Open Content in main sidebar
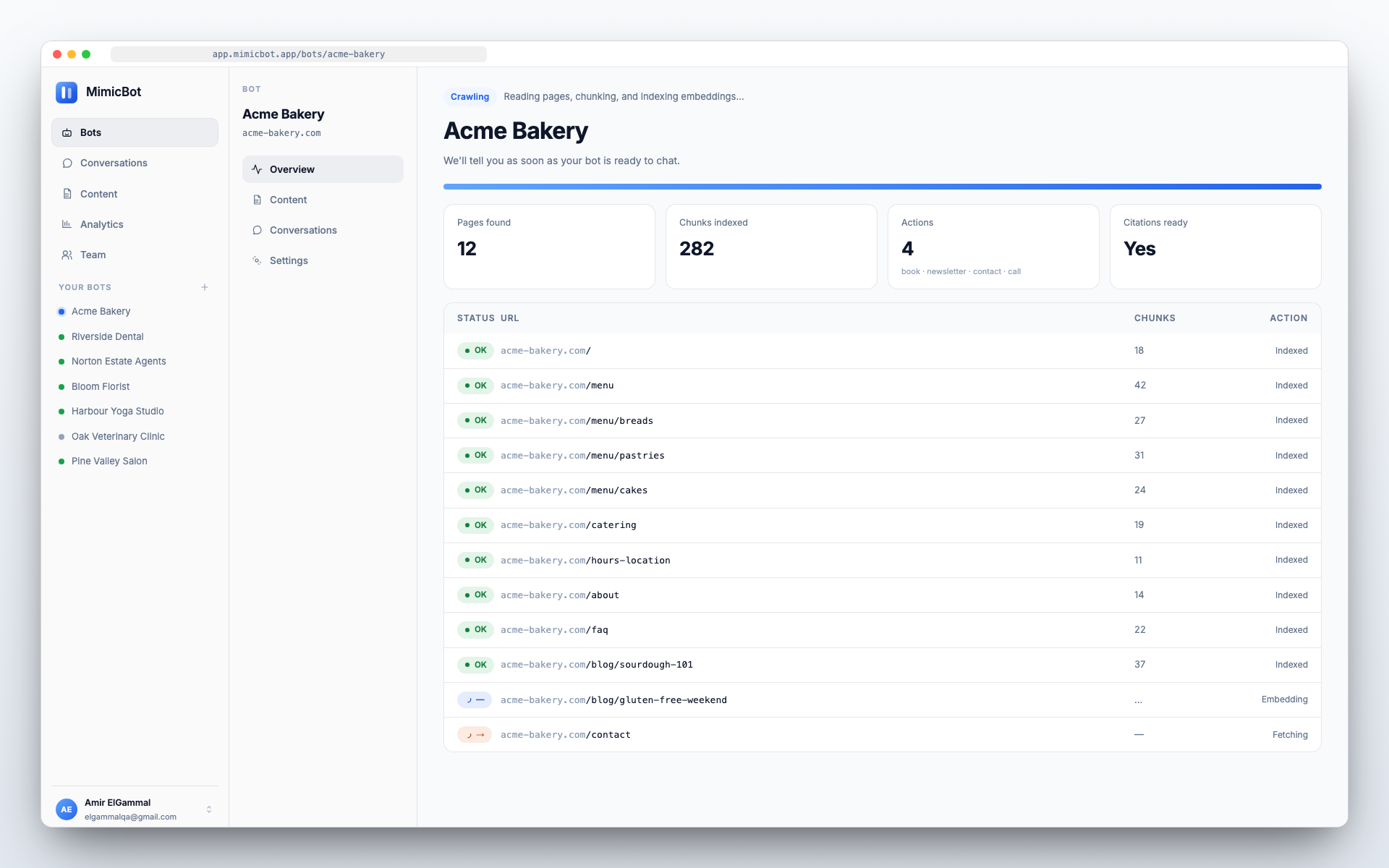 98,194
